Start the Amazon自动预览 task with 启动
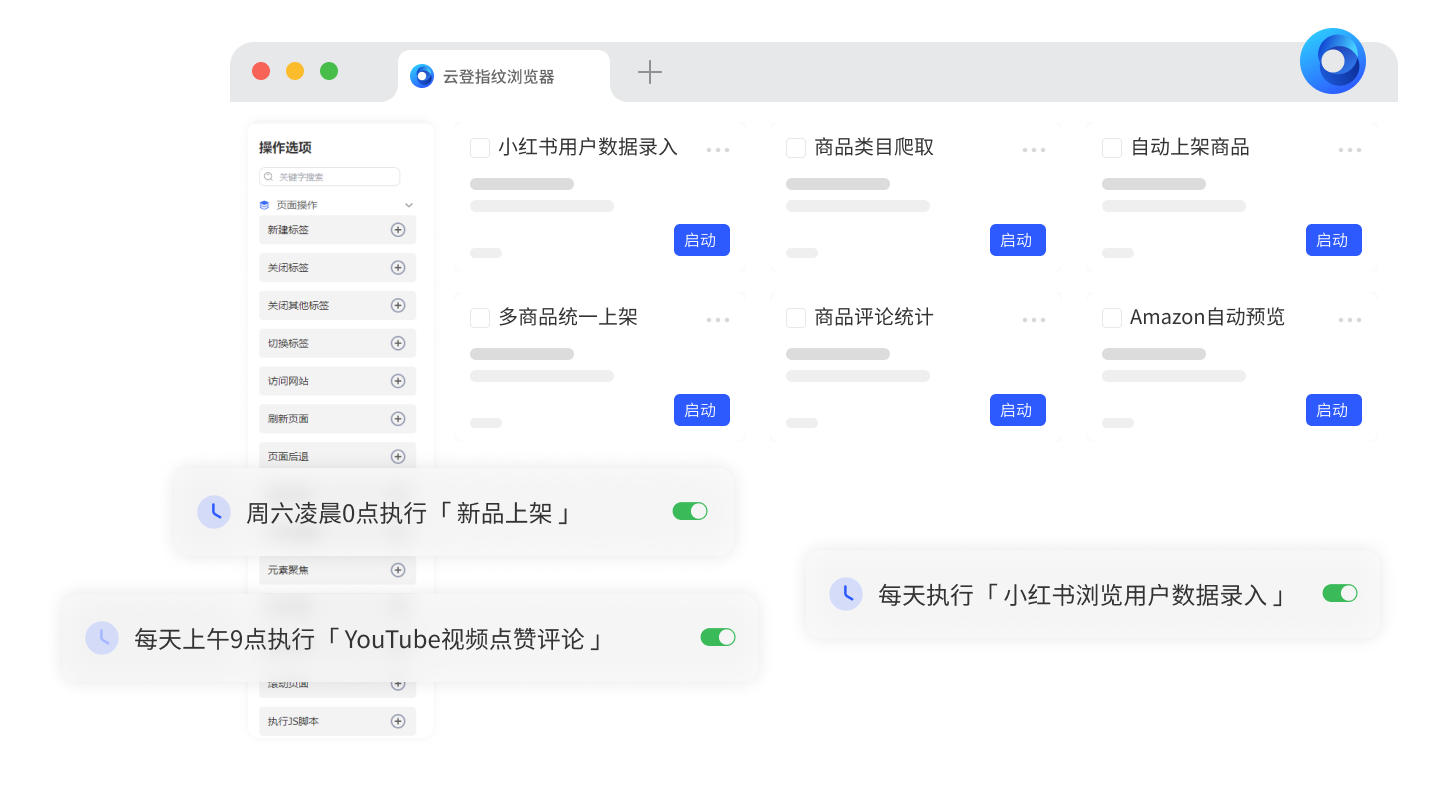This screenshot has width=1440, height=800. coord(1334,410)
